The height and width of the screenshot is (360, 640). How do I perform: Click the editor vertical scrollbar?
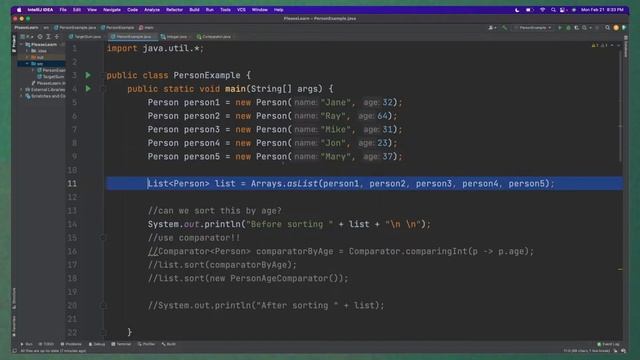pos(621,106)
